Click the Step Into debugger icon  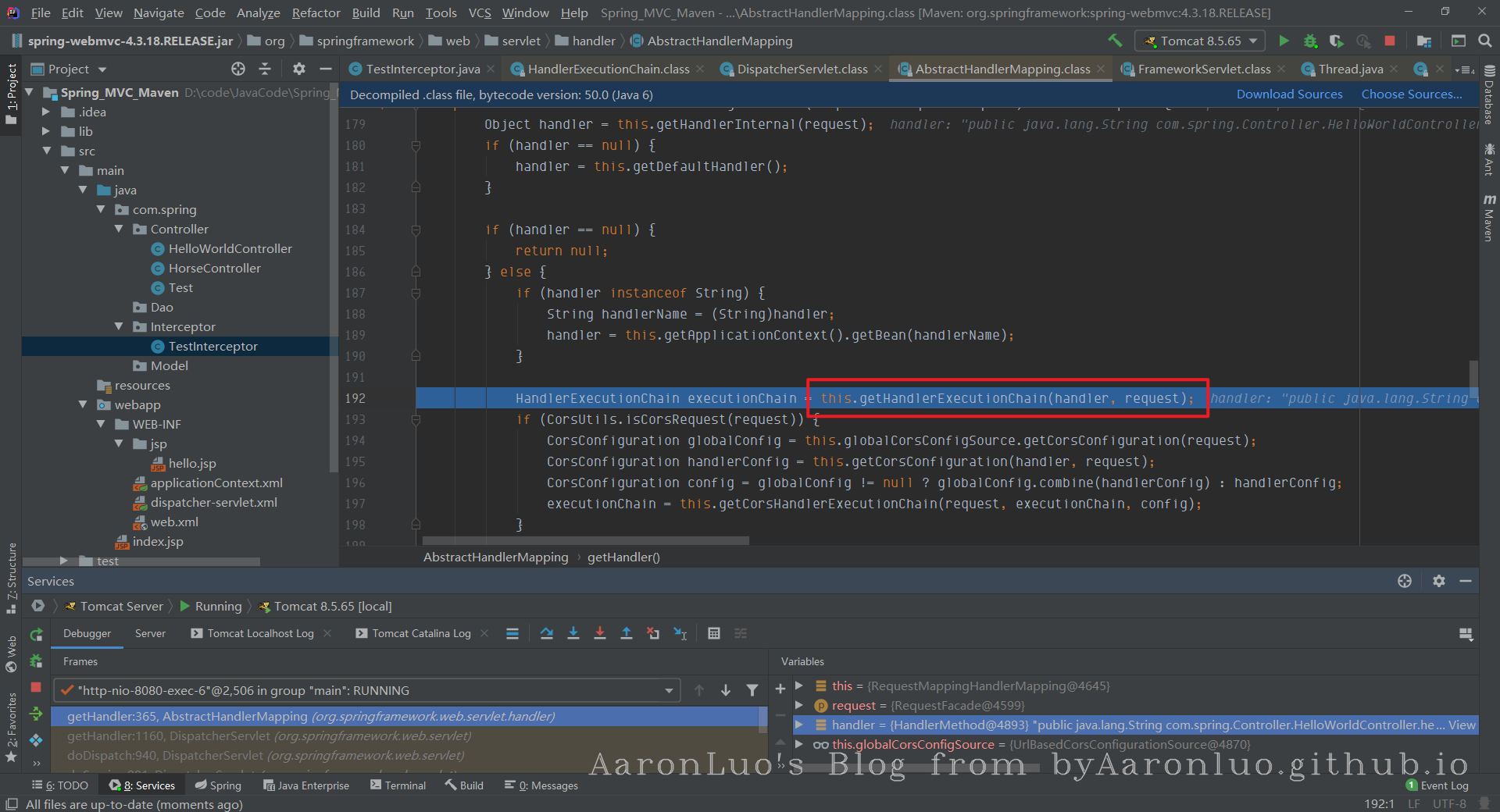coord(573,633)
